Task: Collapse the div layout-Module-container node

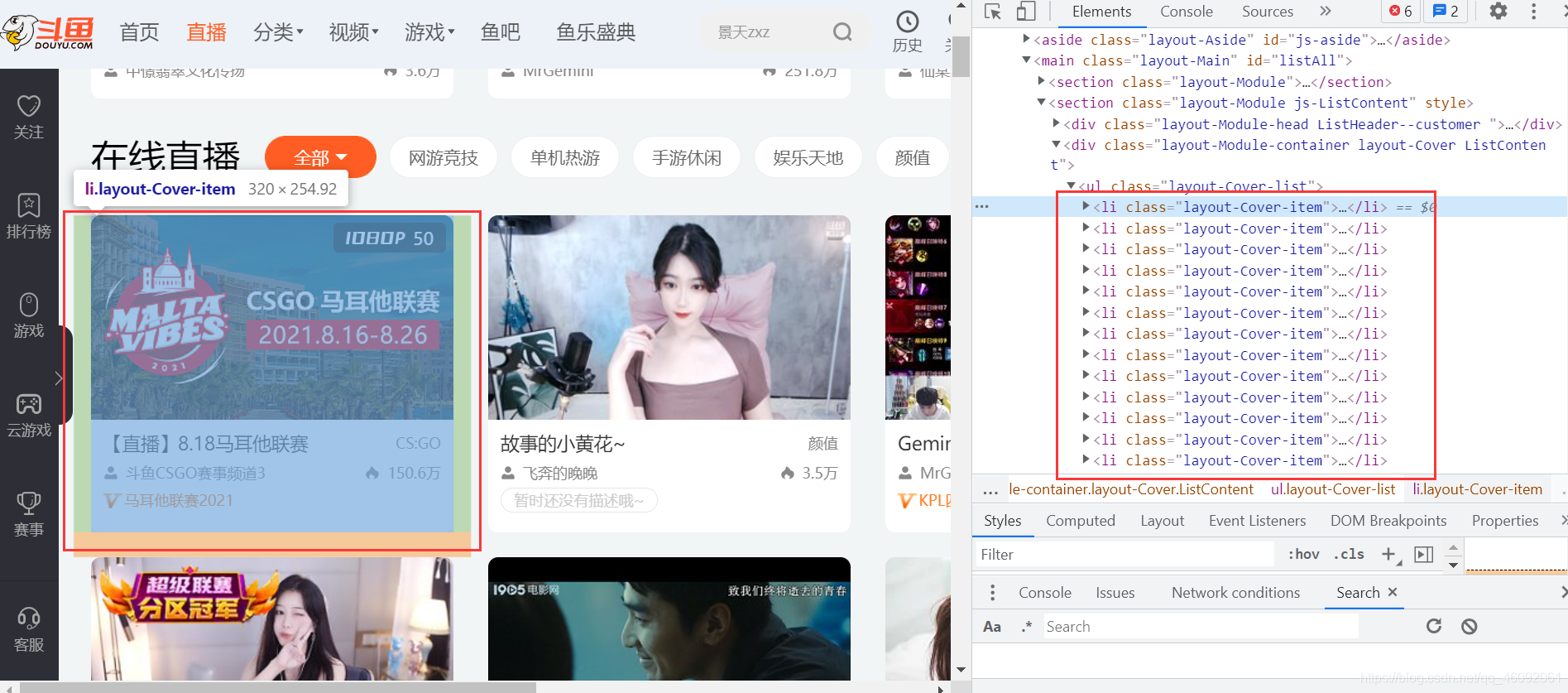Action: click(1056, 144)
